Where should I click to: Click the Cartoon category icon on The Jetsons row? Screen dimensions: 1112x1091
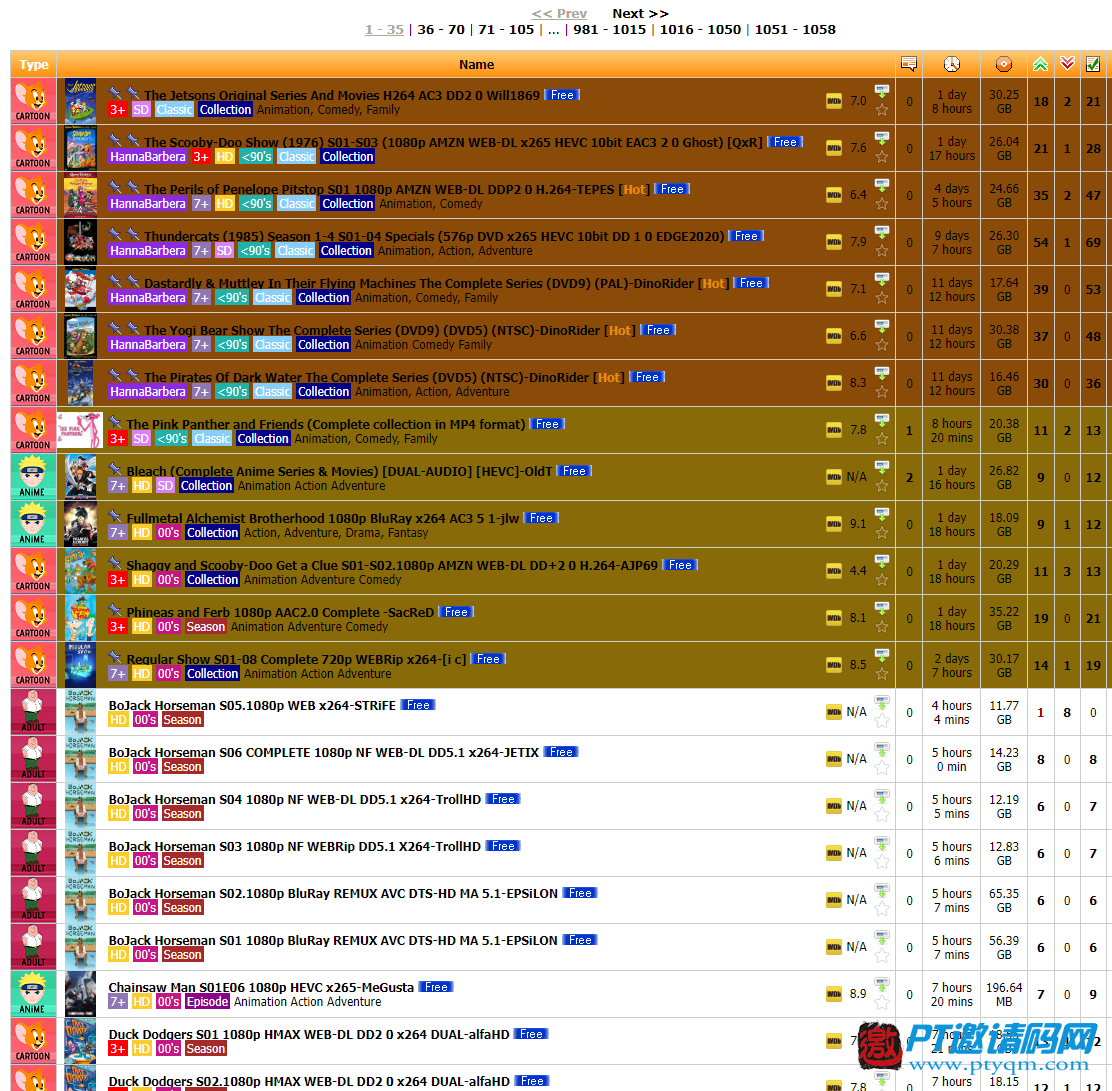click(33, 101)
